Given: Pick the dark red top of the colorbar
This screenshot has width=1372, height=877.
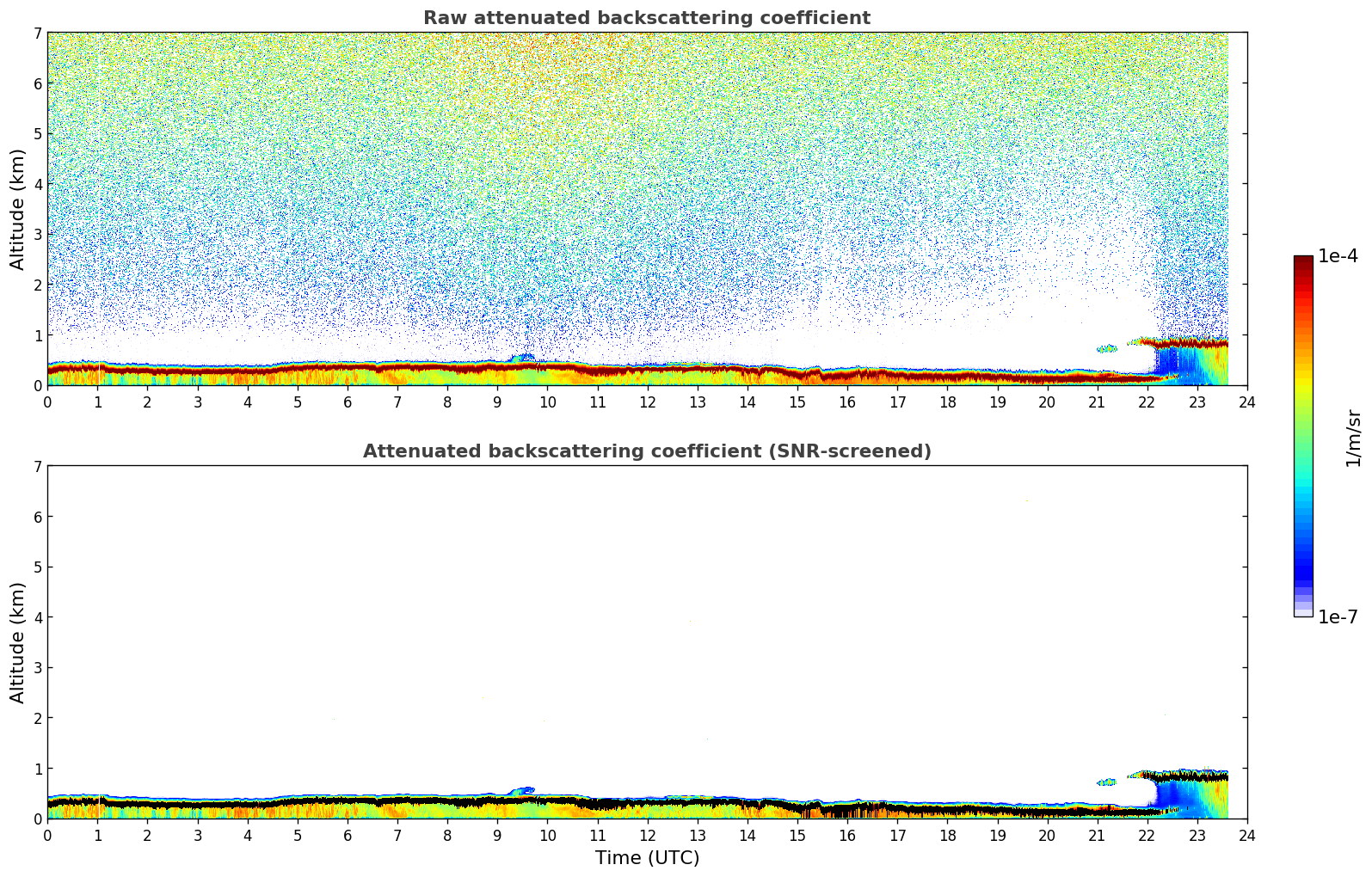Looking at the screenshot, I should (1303, 262).
